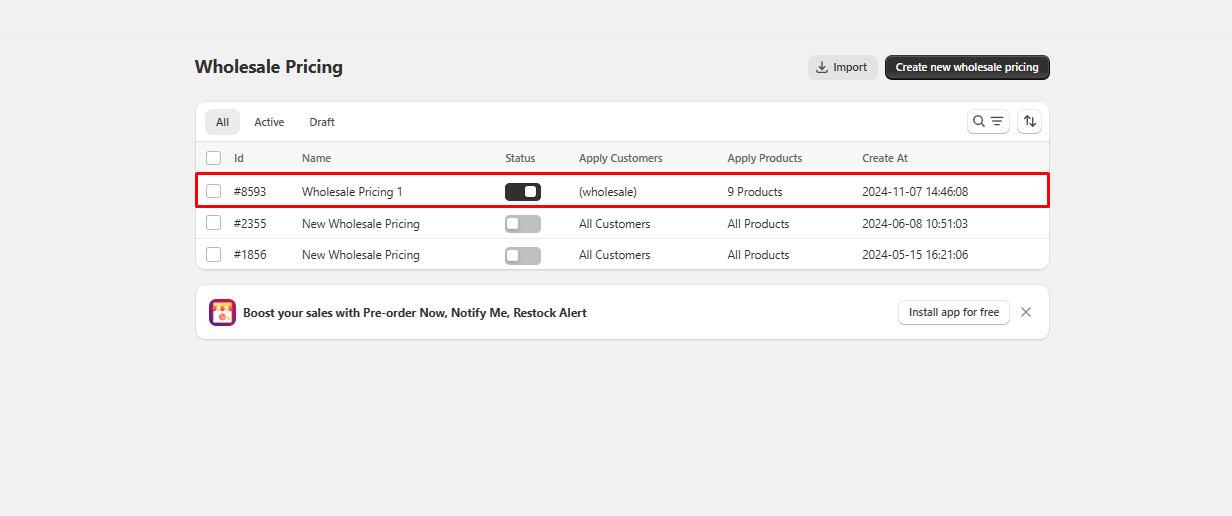Click Create new wholesale pricing button
The height and width of the screenshot is (516, 1232).
coord(966,67)
